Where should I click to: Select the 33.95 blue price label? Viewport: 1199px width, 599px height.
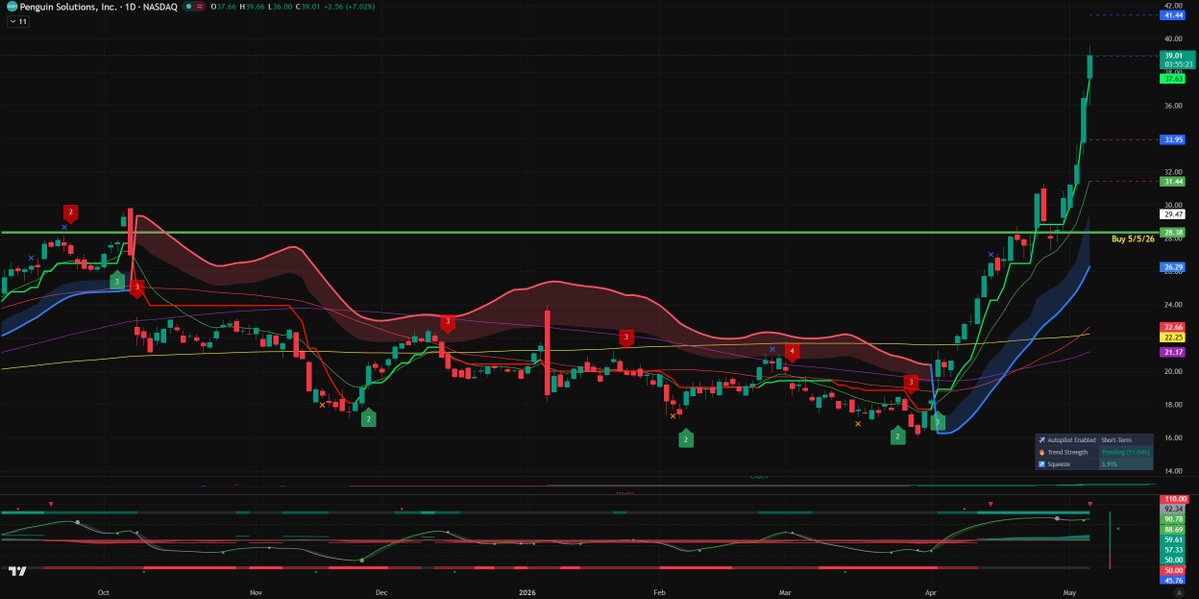tap(1174, 139)
